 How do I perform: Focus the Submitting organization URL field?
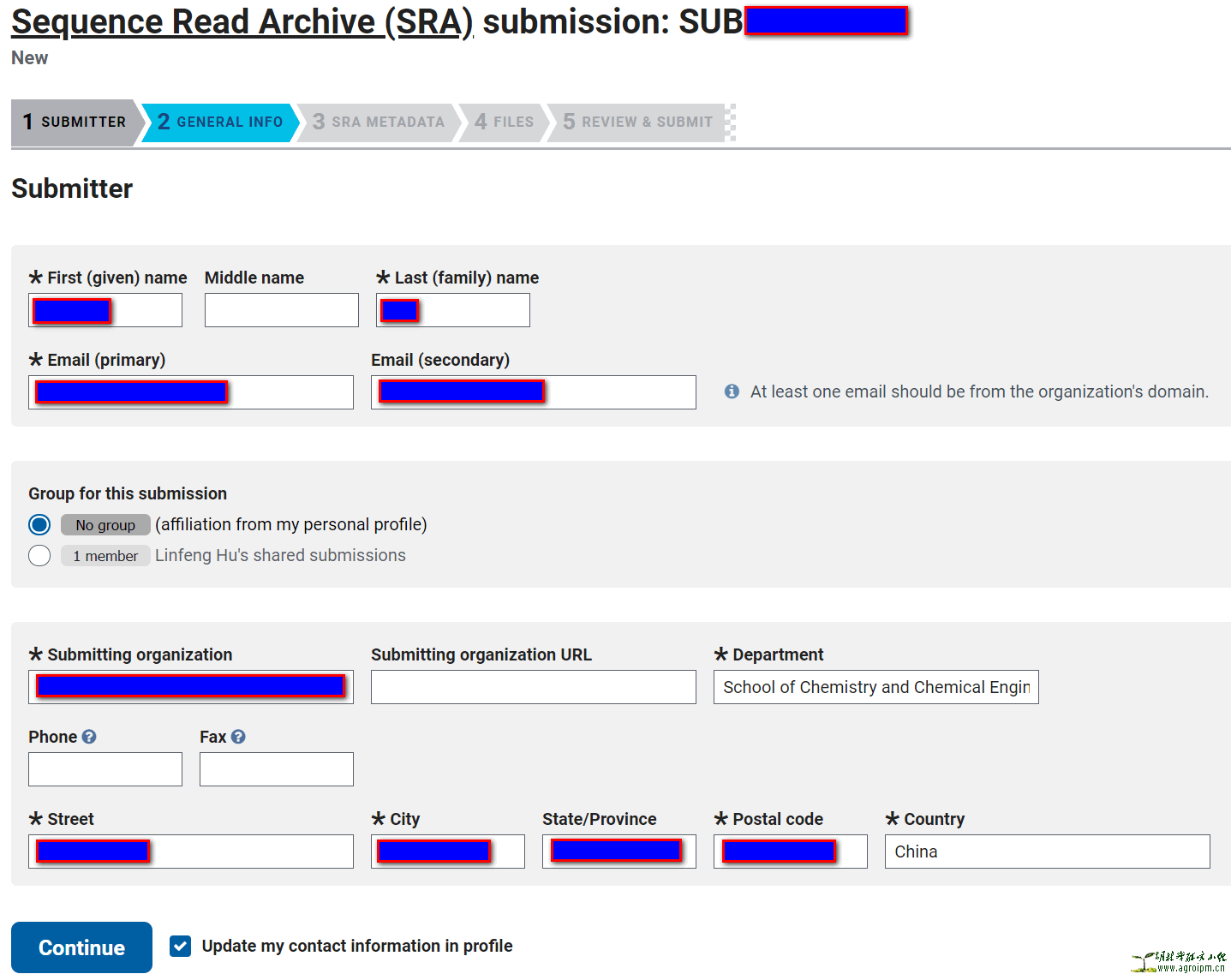click(533, 687)
